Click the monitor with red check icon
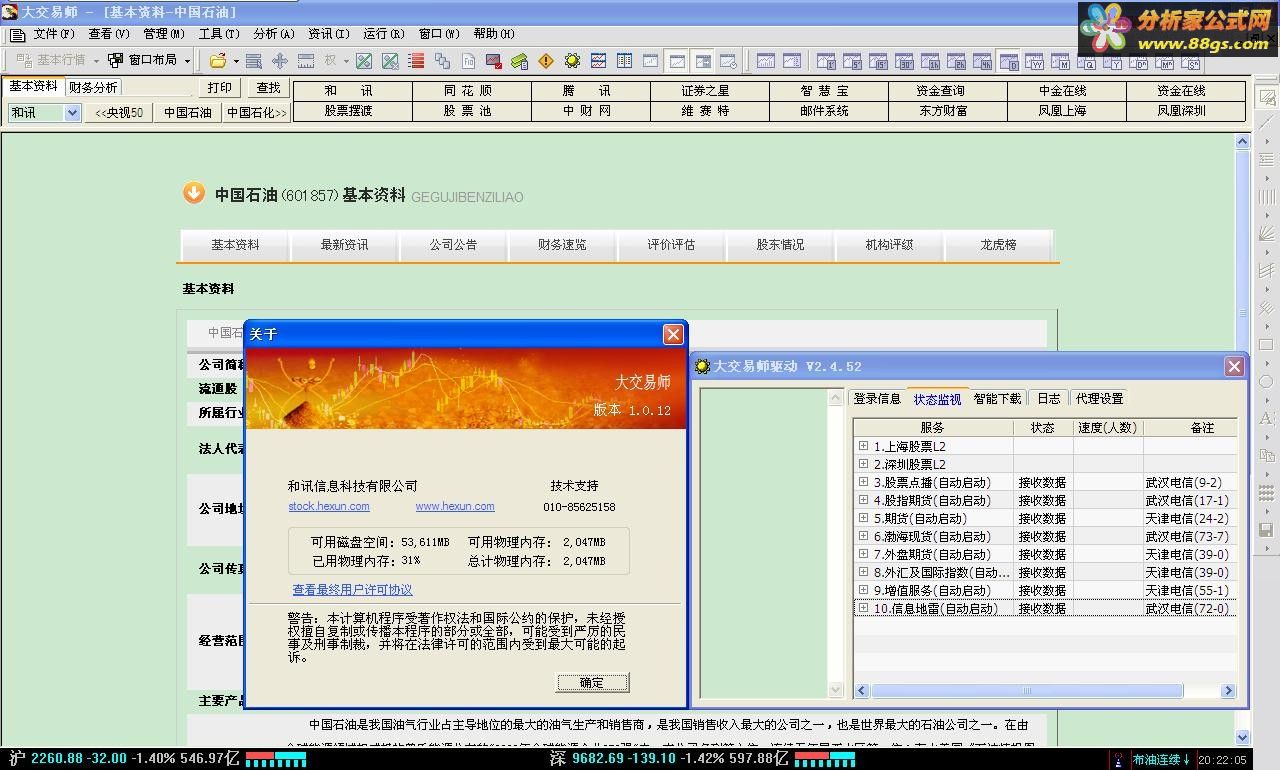Screen dimensions: 1280x770 (494, 61)
